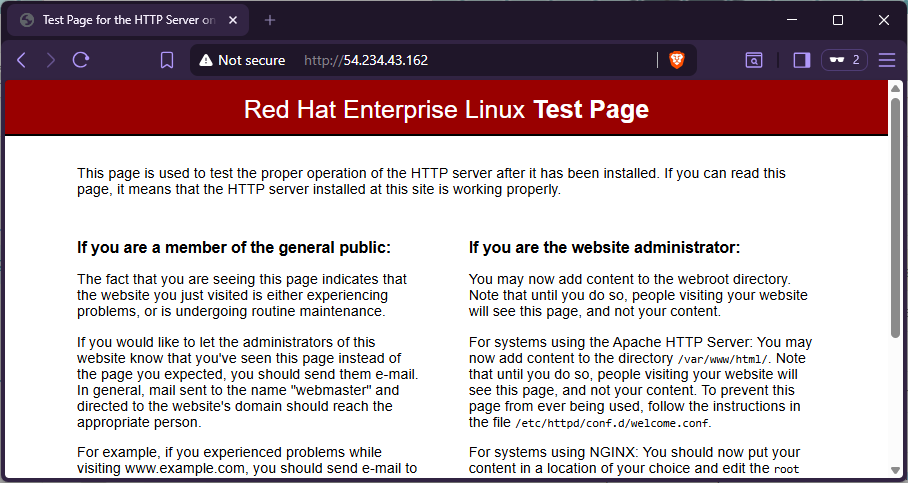Click the heading about the website administrator

605,248
